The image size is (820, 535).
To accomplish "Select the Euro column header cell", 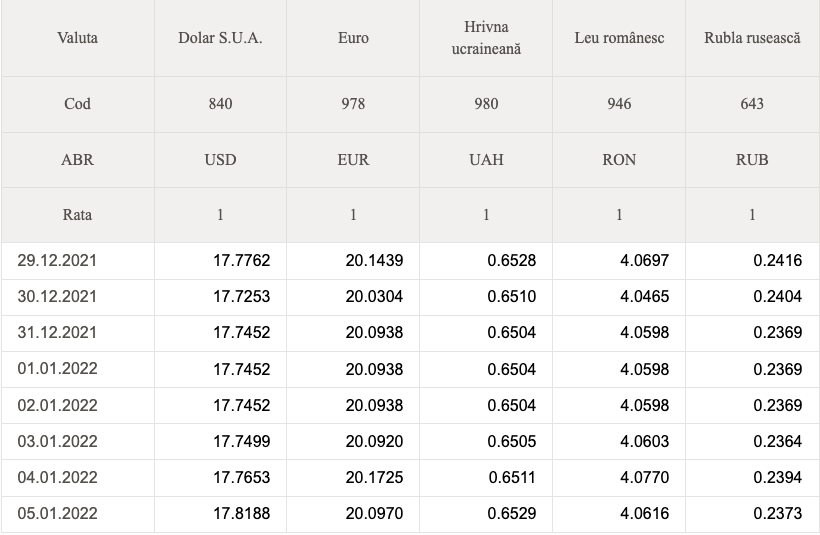I will [x=353, y=38].
